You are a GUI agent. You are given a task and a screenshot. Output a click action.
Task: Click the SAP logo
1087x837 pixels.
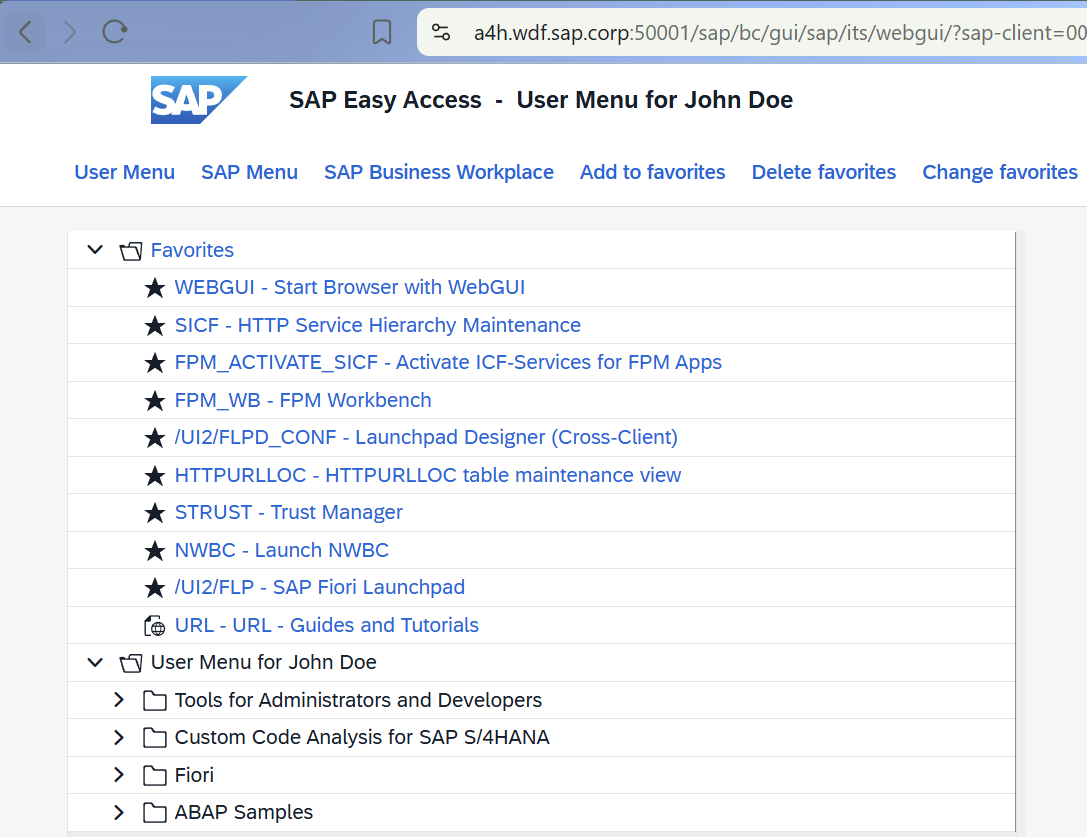198,100
